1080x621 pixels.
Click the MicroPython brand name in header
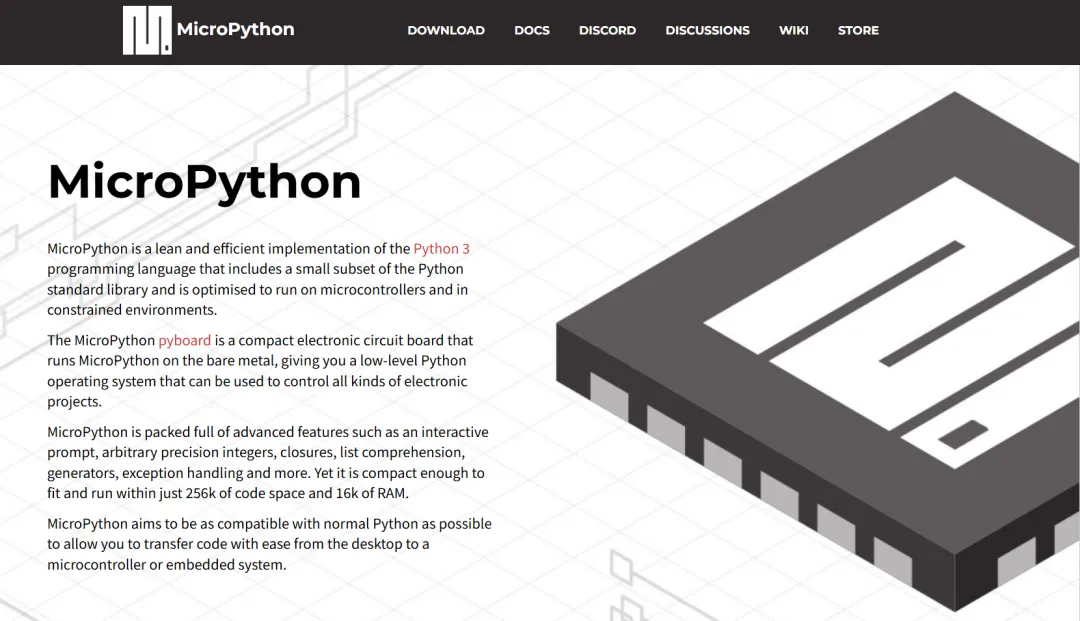click(x=236, y=29)
